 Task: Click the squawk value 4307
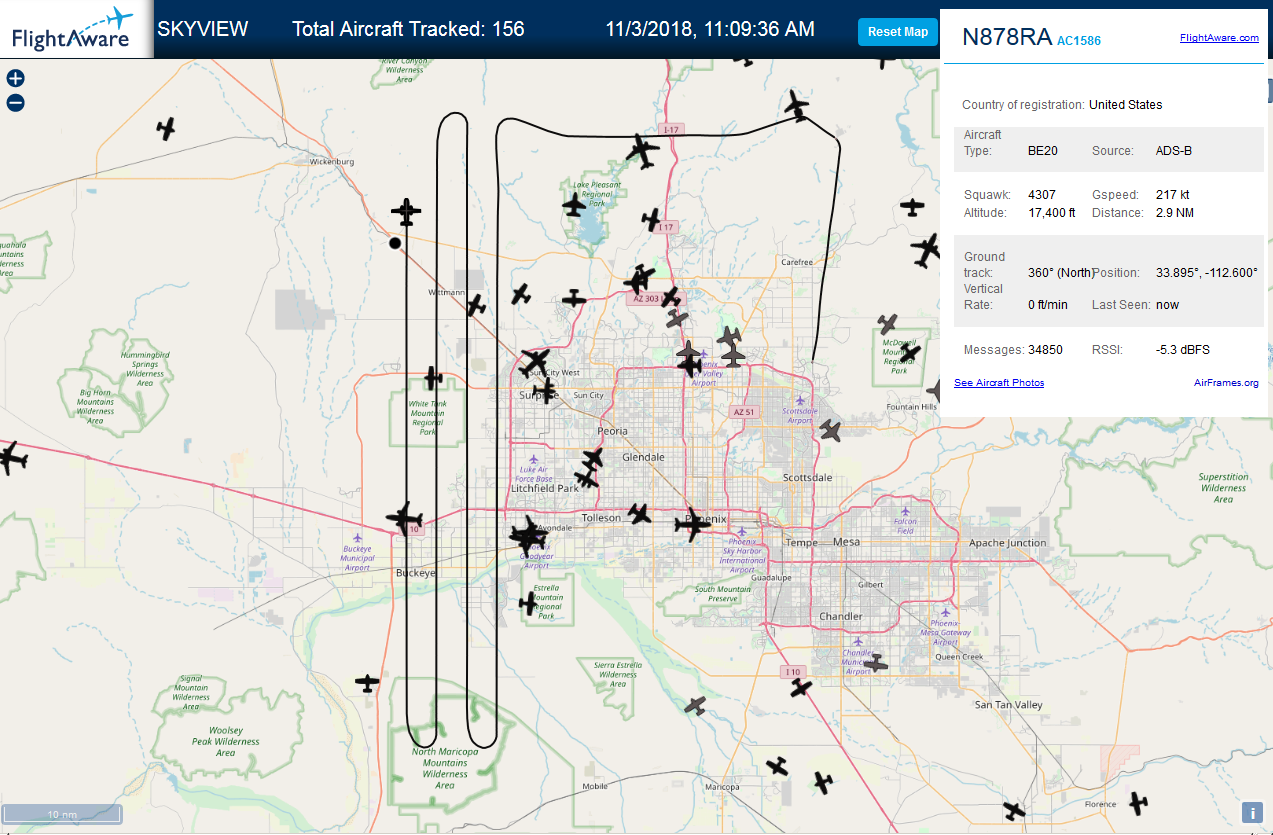pyautogui.click(x=1042, y=195)
